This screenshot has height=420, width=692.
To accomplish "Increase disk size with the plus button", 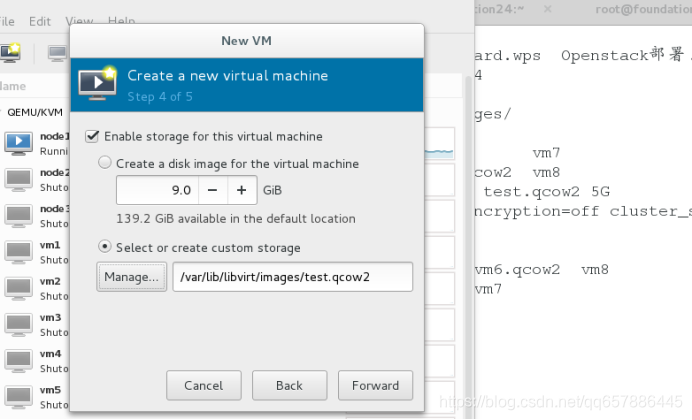I will pos(241,190).
